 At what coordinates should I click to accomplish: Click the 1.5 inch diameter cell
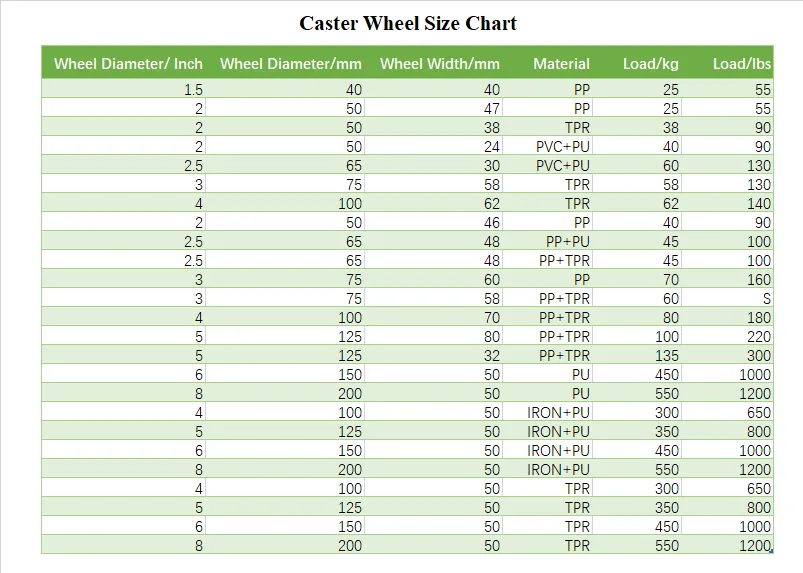pyautogui.click(x=123, y=90)
